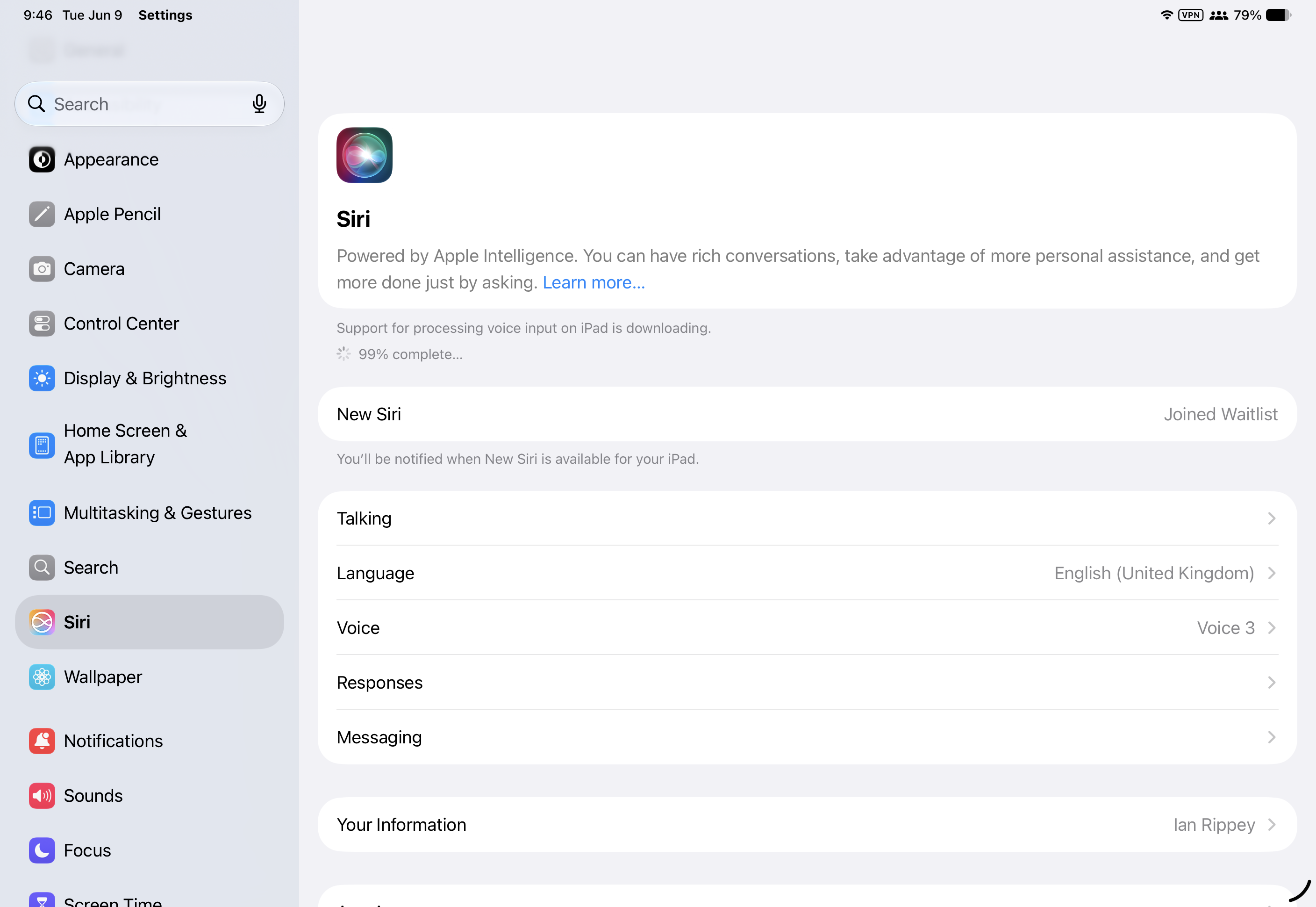This screenshot has height=907, width=1316.
Task: Tap the Focus label in sidebar
Action: 87,850
